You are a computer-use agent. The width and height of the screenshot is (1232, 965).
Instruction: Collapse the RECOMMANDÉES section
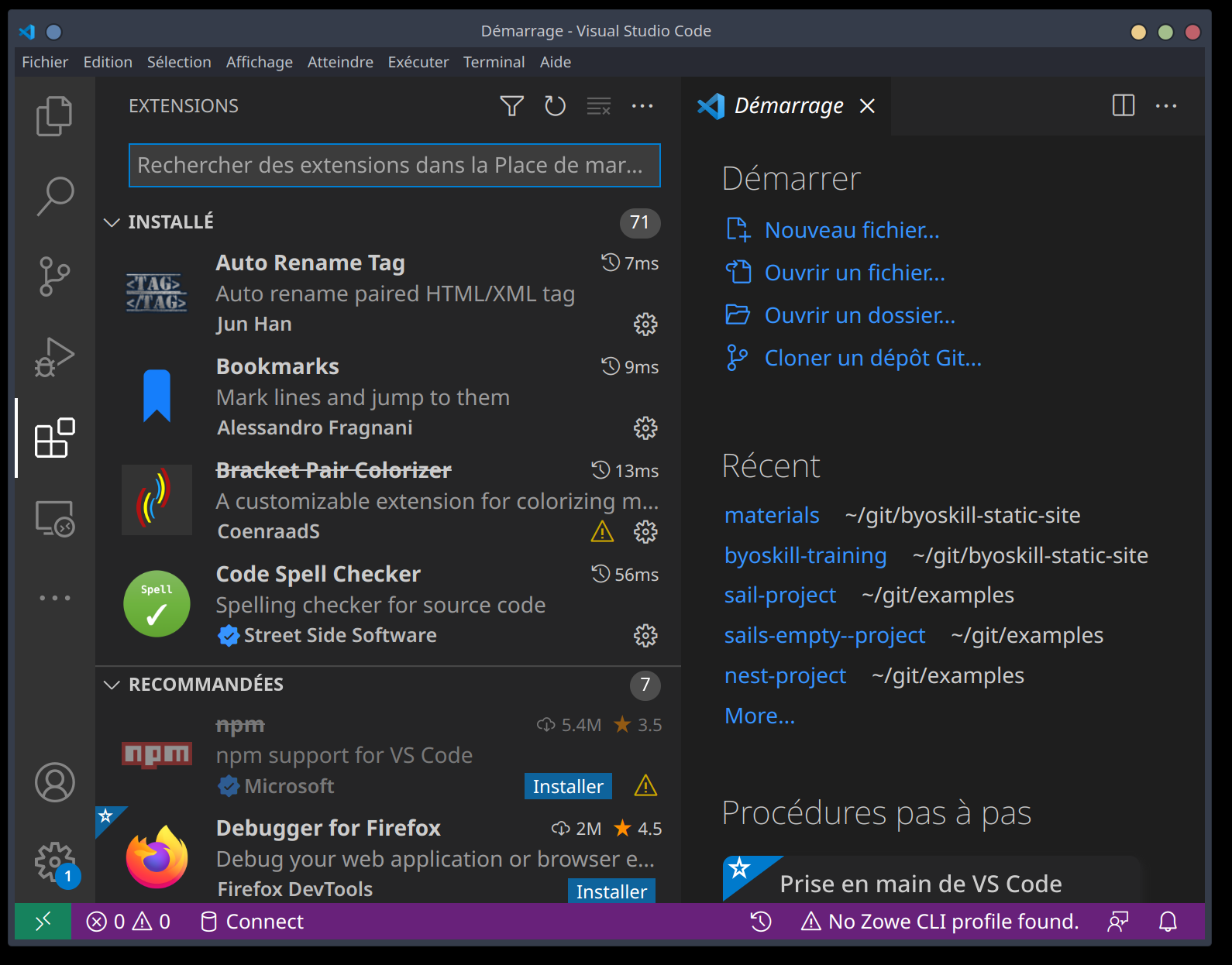click(x=112, y=685)
